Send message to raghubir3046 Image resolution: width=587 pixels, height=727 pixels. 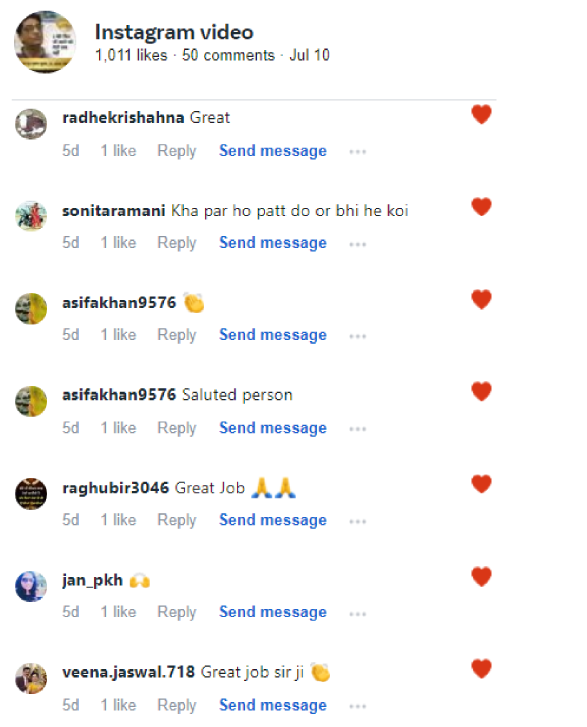click(x=273, y=520)
